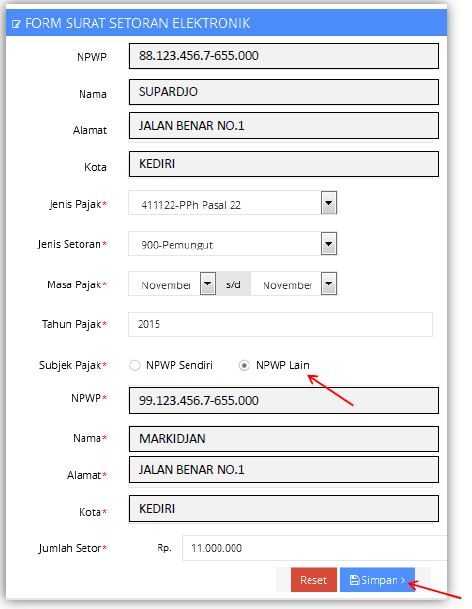Click the Rp. currency prefix
This screenshot has width=472, height=609.
click(164, 548)
